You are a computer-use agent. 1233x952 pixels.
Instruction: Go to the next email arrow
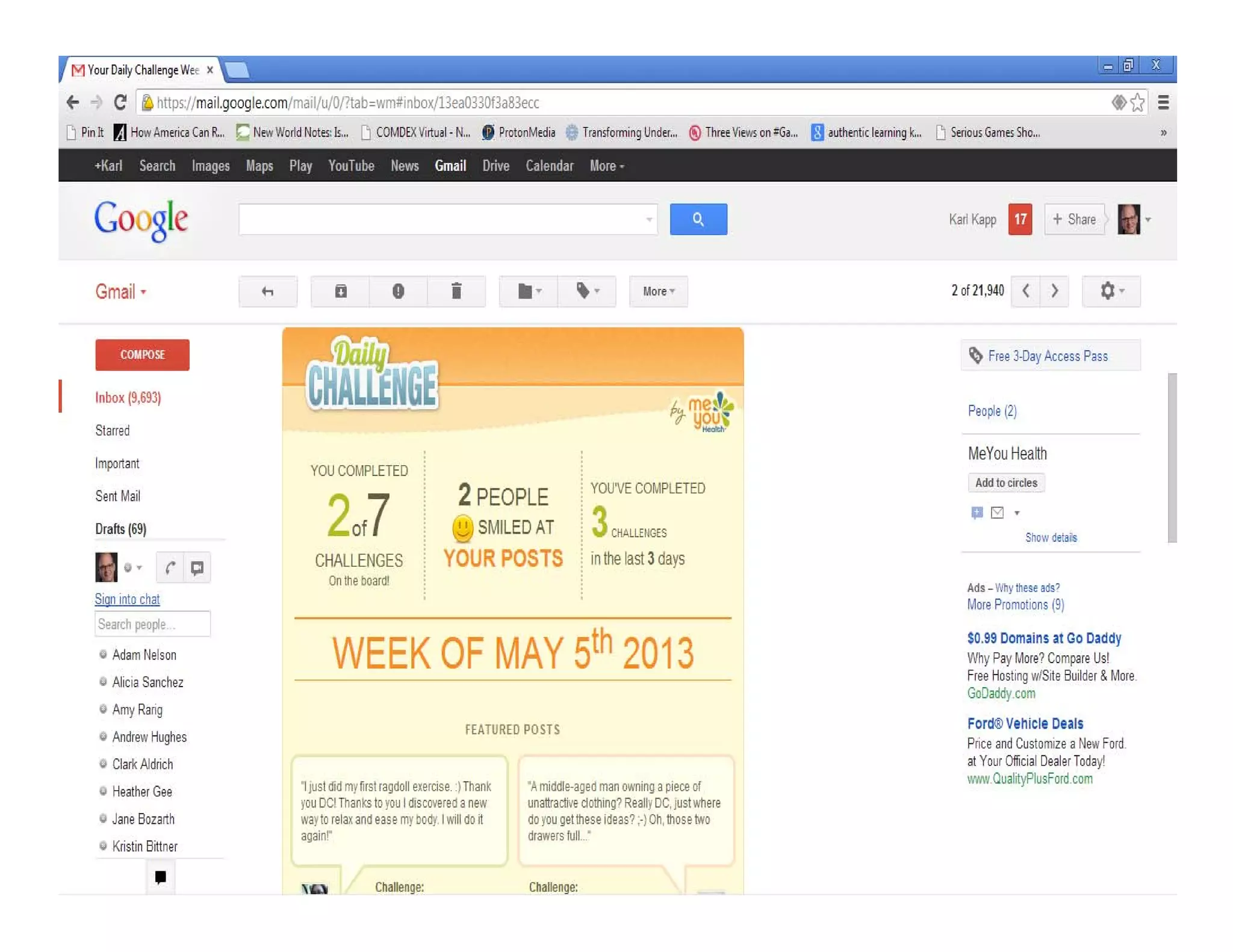pos(1054,291)
